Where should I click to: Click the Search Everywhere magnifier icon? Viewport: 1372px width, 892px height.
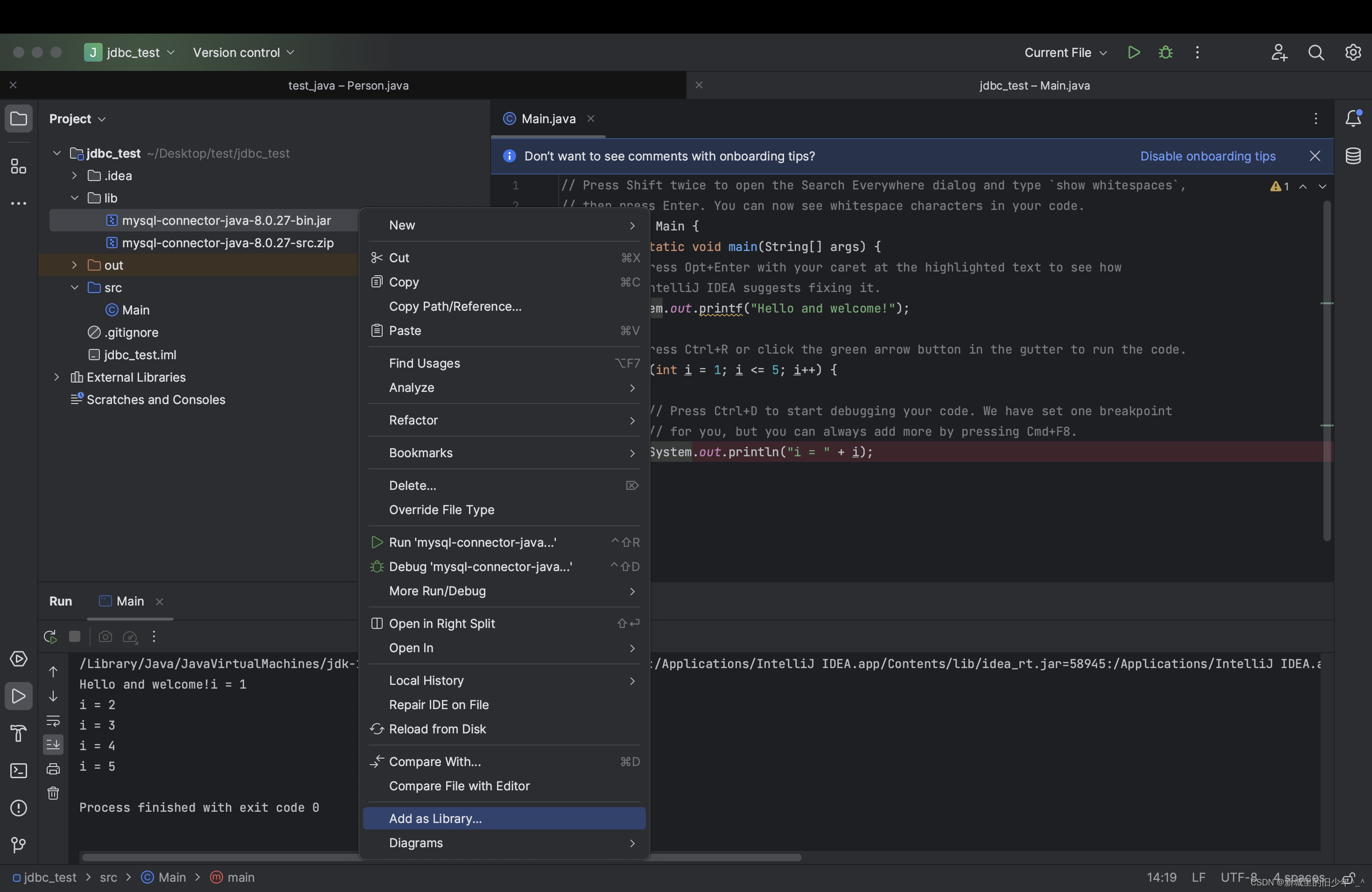[x=1316, y=52]
